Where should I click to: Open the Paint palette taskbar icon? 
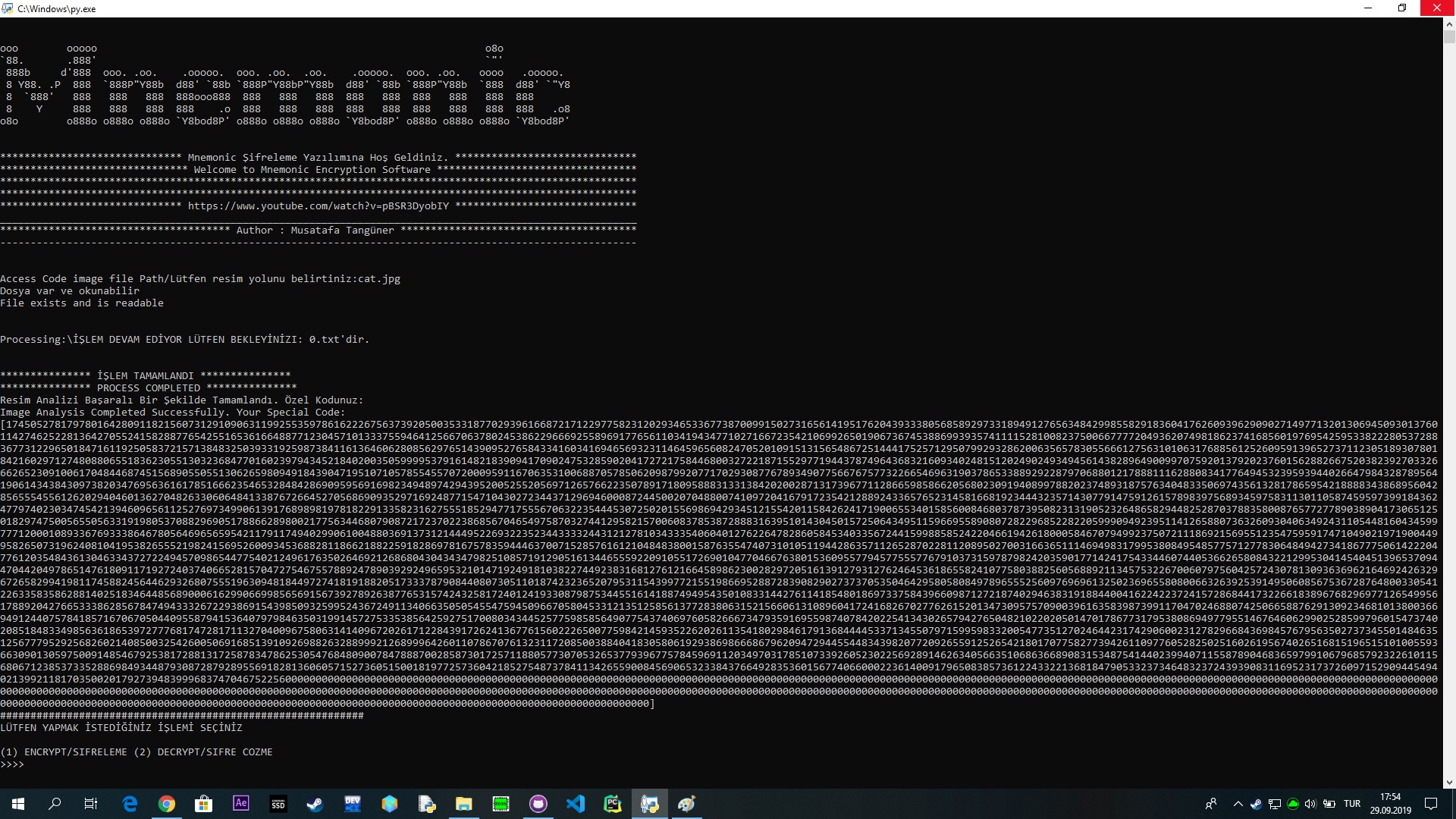[687, 804]
